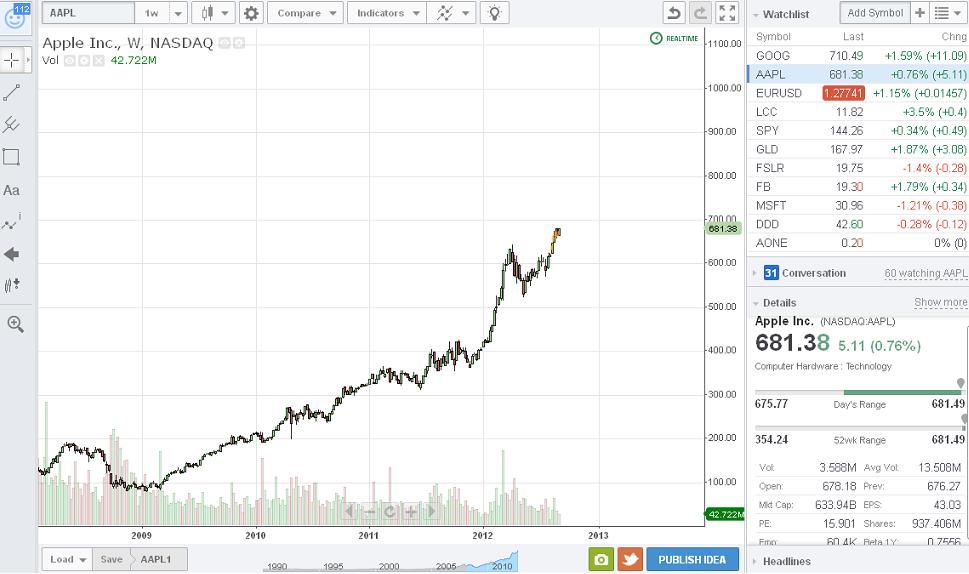Click the Add Symbol field
Viewport: 969px width, 574px height.
pyautogui.click(x=874, y=13)
